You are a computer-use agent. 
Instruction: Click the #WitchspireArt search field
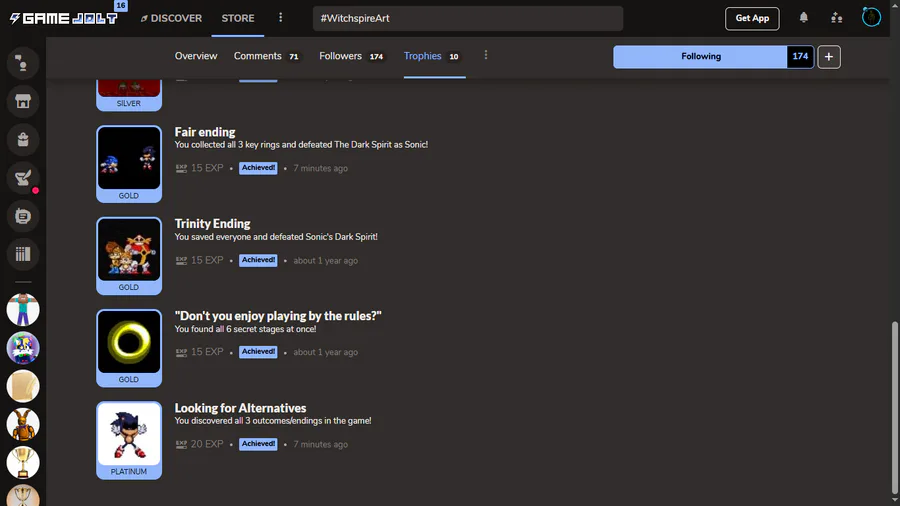point(468,18)
